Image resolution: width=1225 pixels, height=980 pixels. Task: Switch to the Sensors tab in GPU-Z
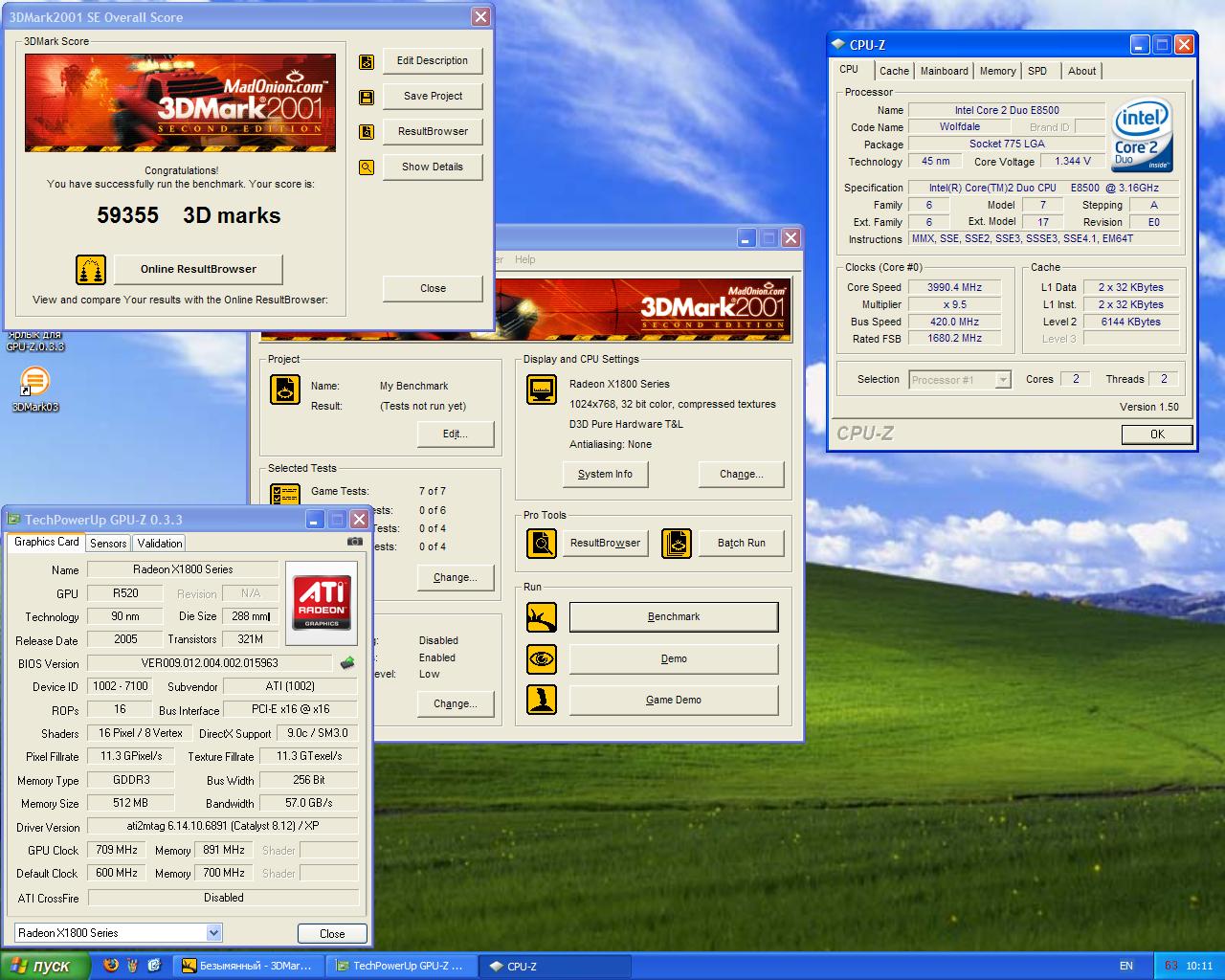tap(108, 543)
